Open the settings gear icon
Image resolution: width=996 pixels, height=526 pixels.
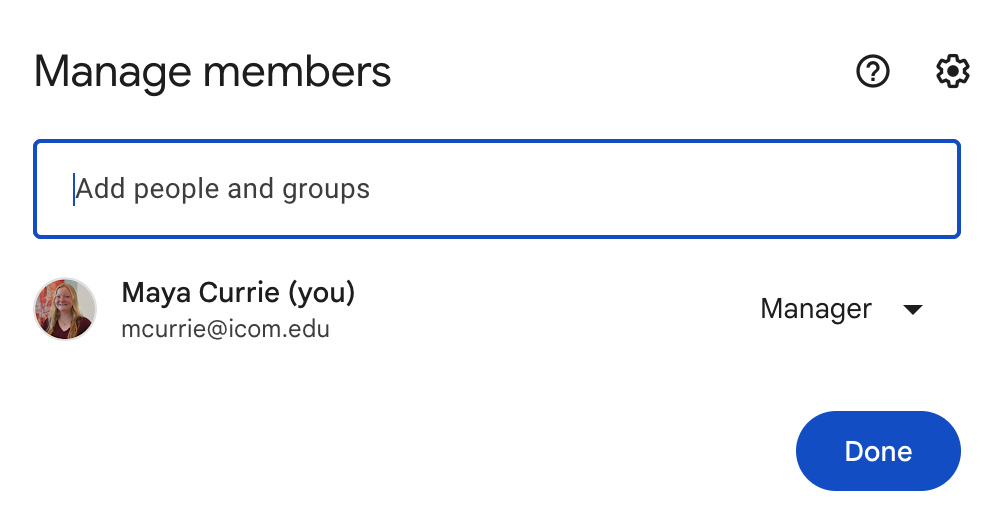[952, 71]
